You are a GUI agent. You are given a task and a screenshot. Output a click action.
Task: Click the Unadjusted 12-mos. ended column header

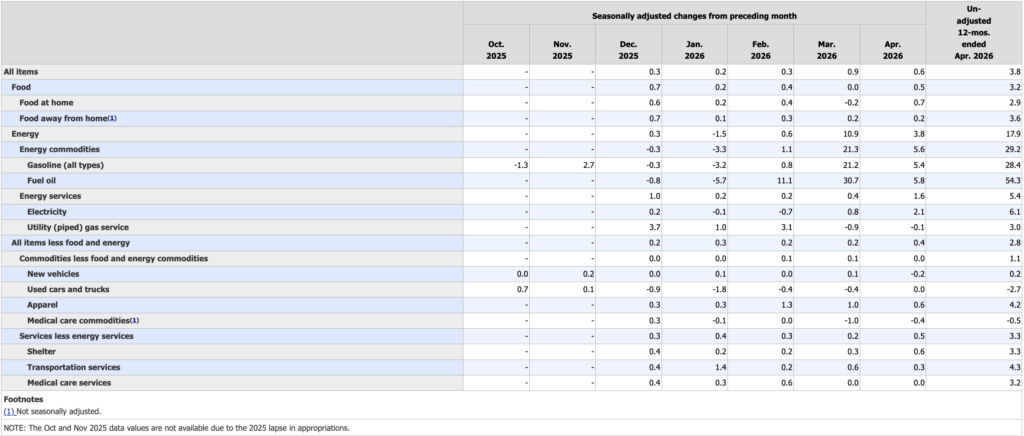pos(974,33)
